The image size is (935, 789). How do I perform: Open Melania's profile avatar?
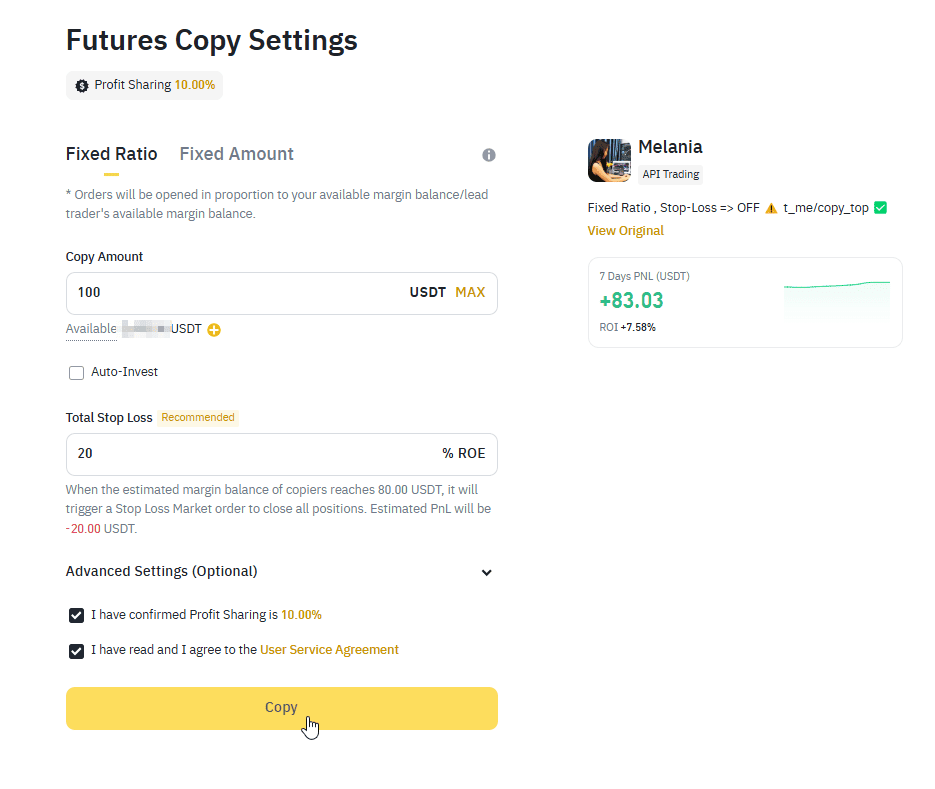pyautogui.click(x=609, y=160)
